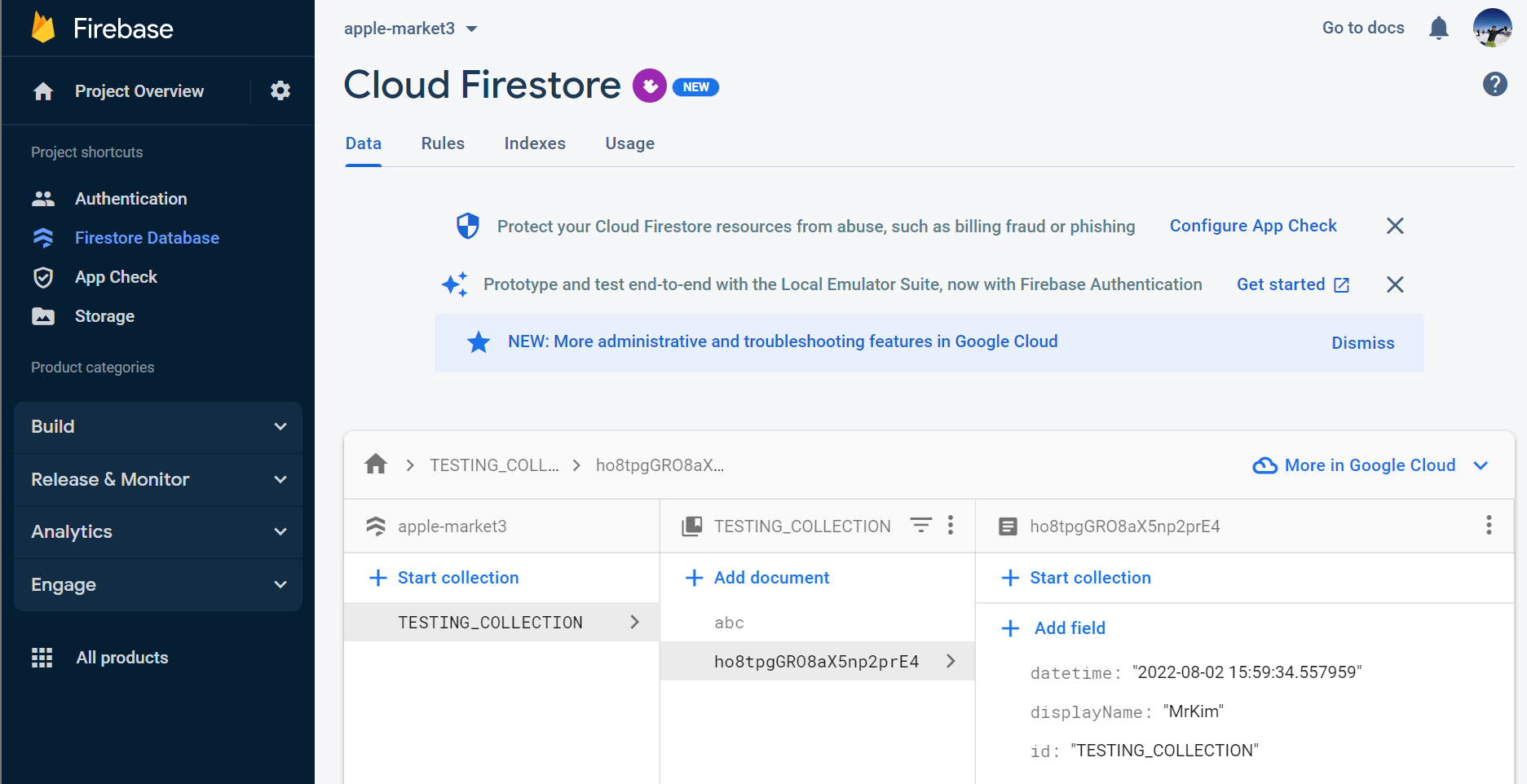The height and width of the screenshot is (784, 1527).
Task: Switch to the Rules tab
Action: click(x=443, y=143)
